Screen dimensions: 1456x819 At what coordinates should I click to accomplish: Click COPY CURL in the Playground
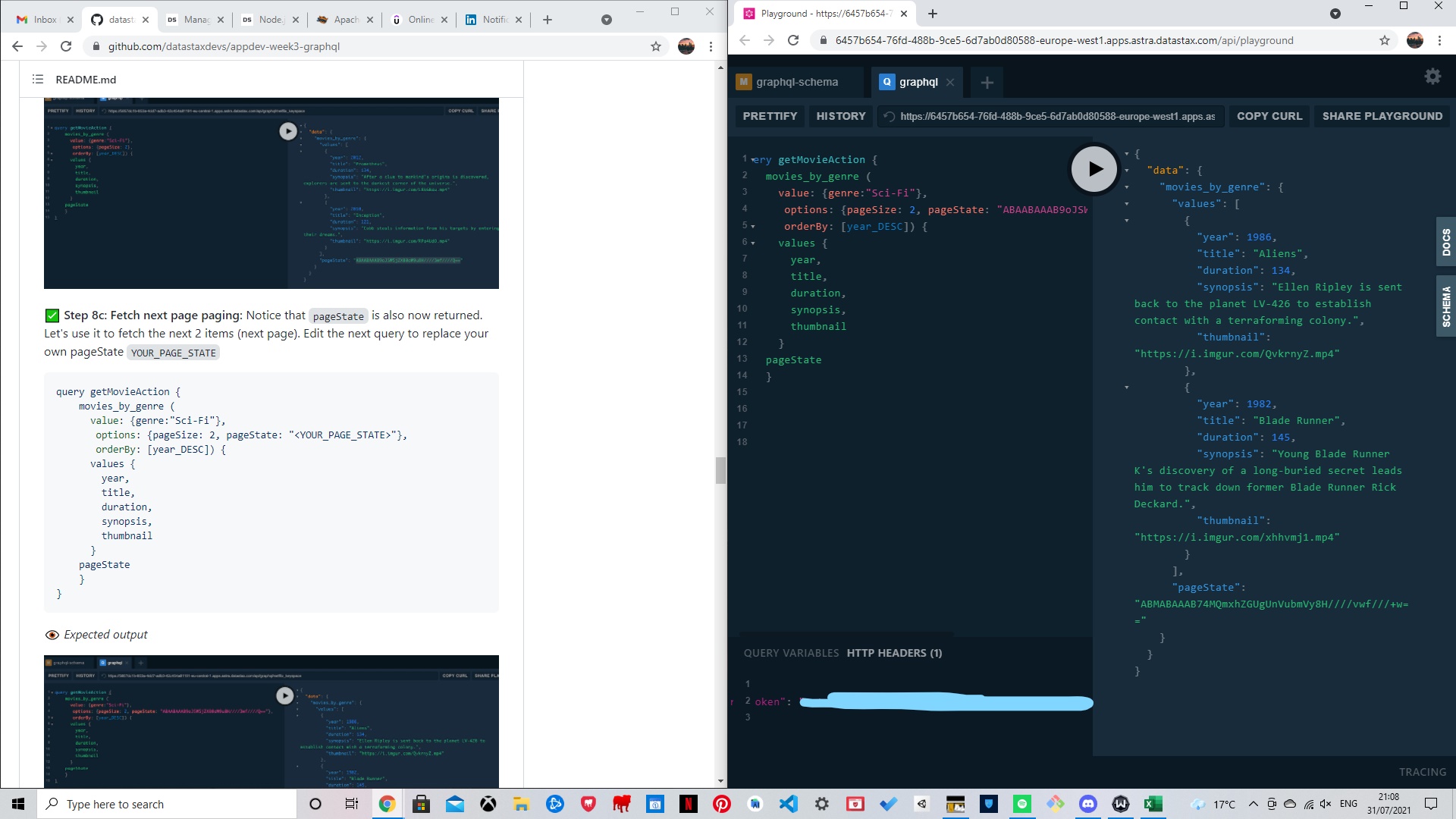point(1269,116)
